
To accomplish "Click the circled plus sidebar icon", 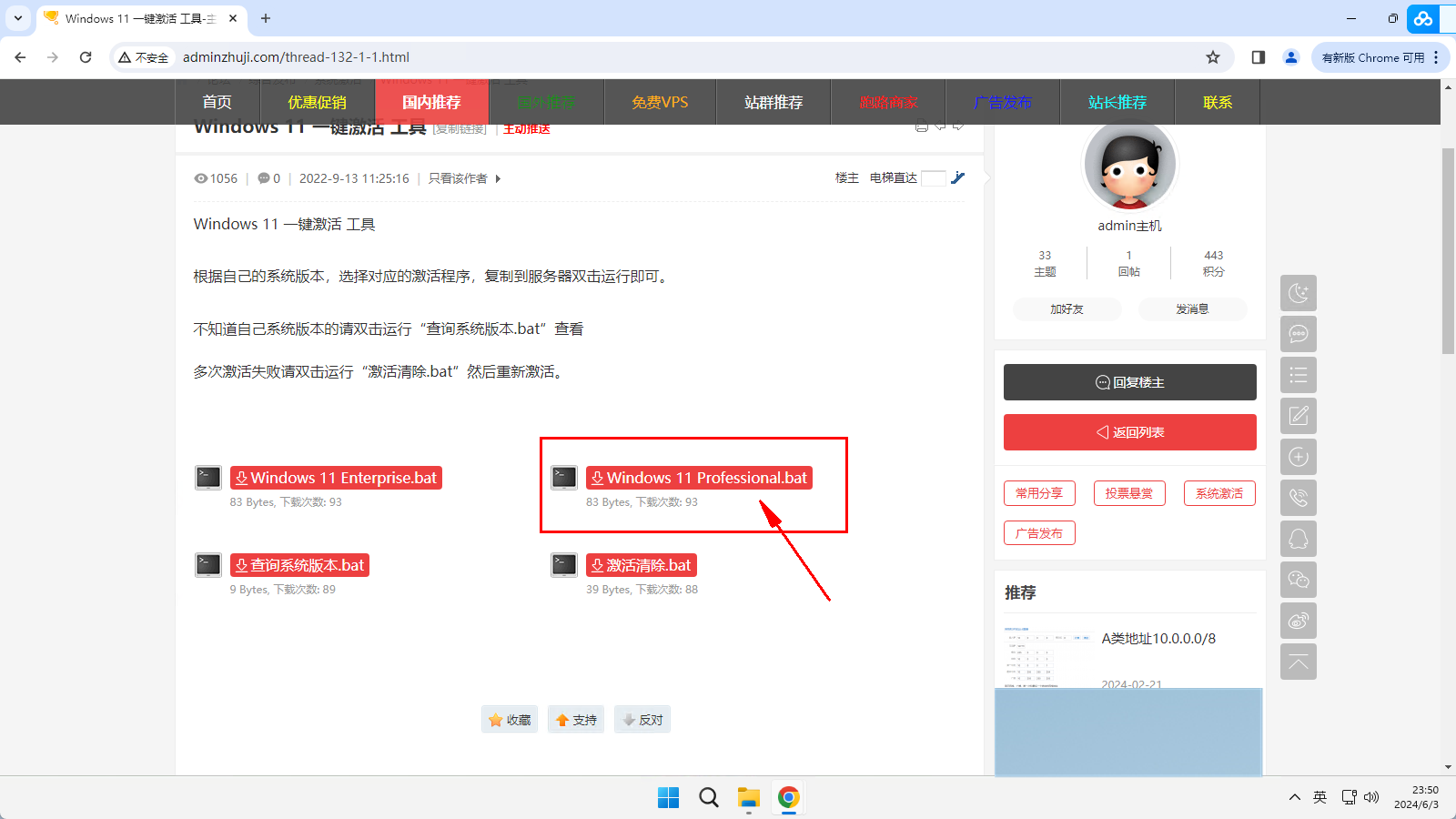I will 1299,457.
